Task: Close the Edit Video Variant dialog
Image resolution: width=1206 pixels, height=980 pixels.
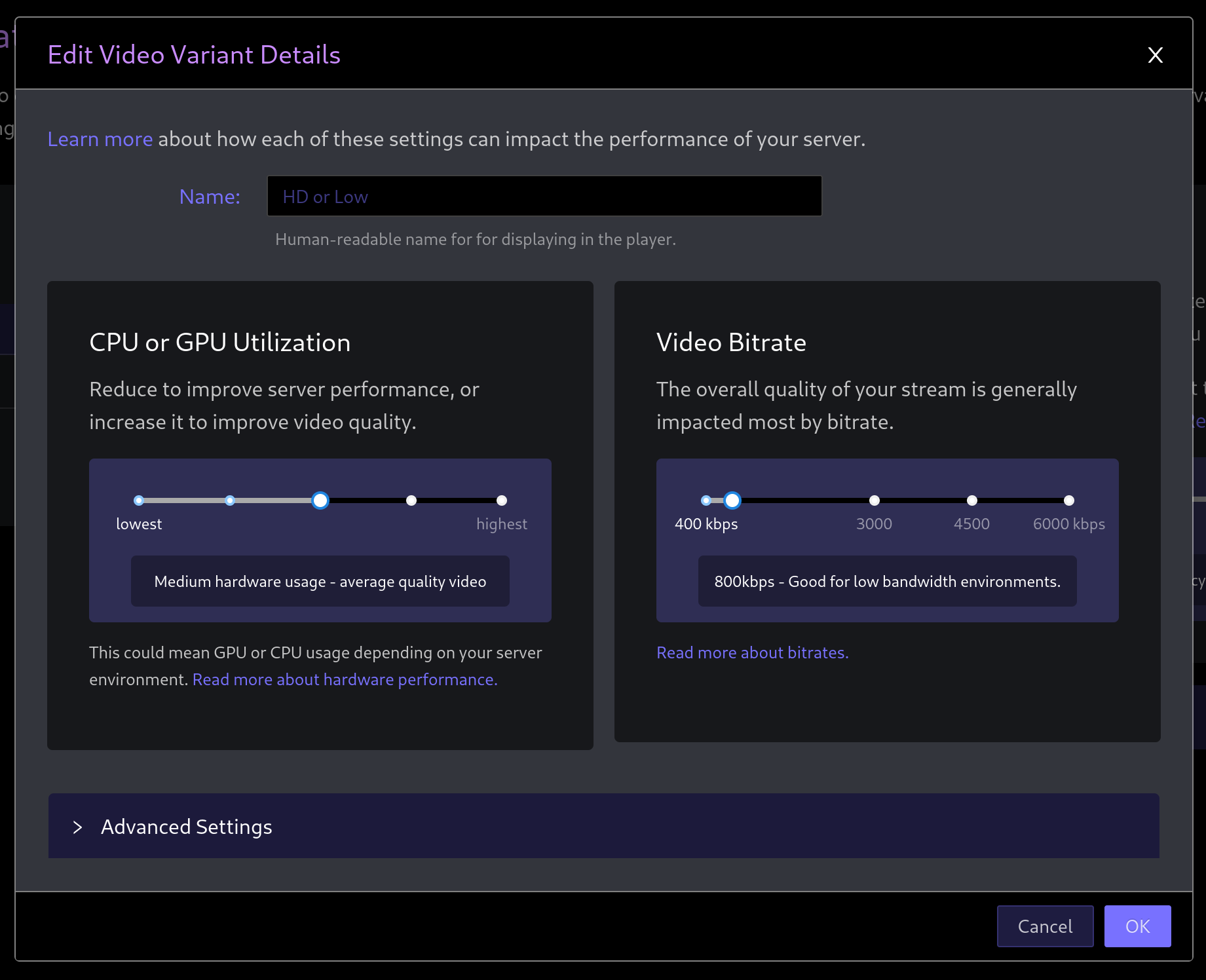Action: pyautogui.click(x=1155, y=55)
